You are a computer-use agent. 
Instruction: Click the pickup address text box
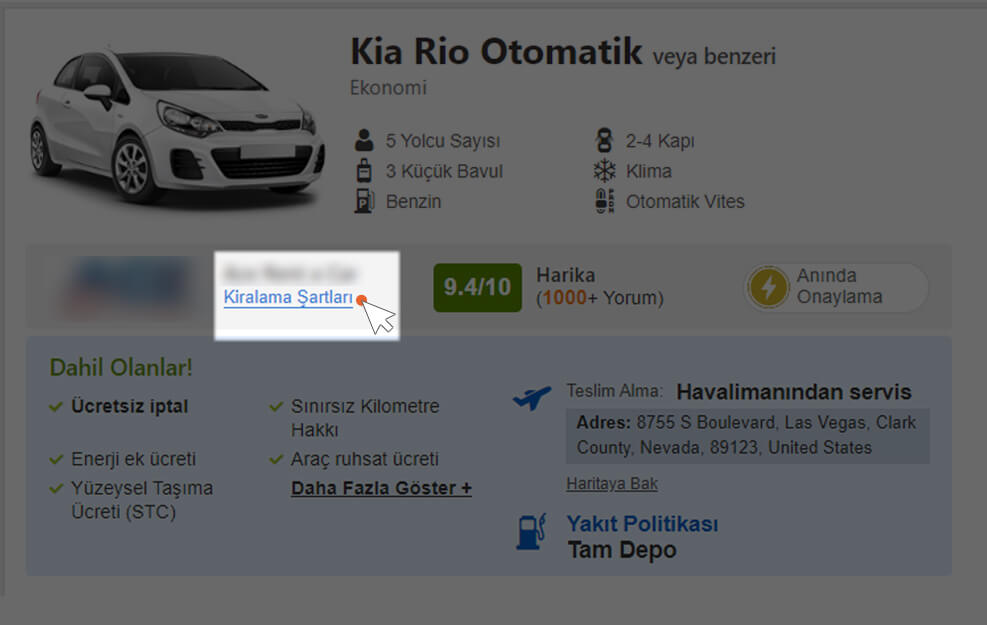[748, 436]
